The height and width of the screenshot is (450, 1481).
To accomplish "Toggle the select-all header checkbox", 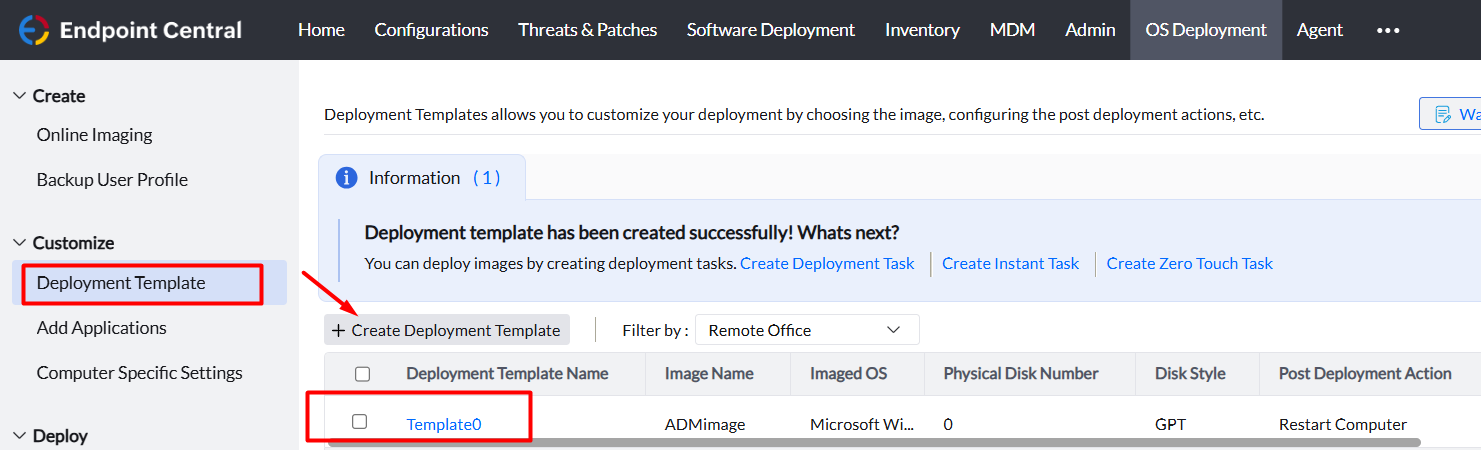I will coord(362,374).
